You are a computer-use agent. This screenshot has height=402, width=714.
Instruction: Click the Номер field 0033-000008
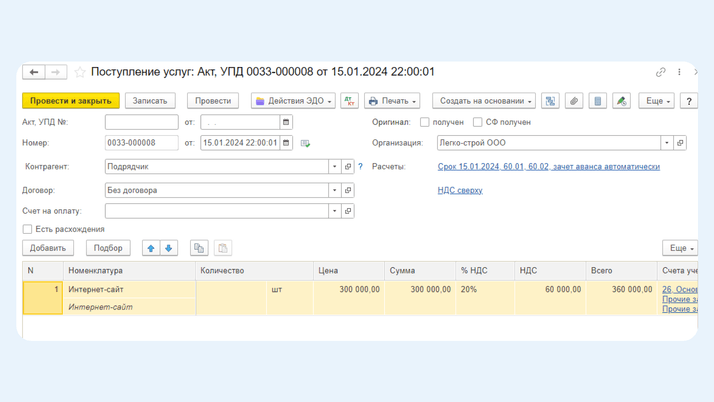(x=142, y=143)
